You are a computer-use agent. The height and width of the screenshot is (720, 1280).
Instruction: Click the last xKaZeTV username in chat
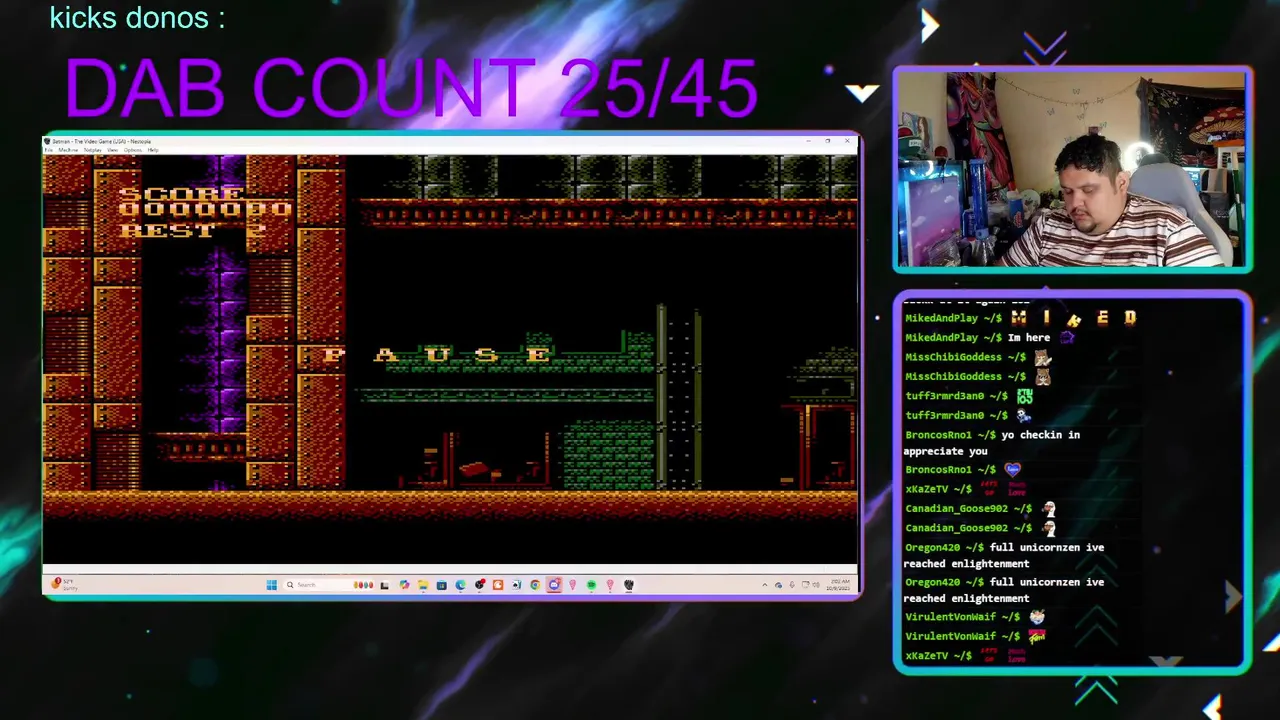[x=926, y=656]
